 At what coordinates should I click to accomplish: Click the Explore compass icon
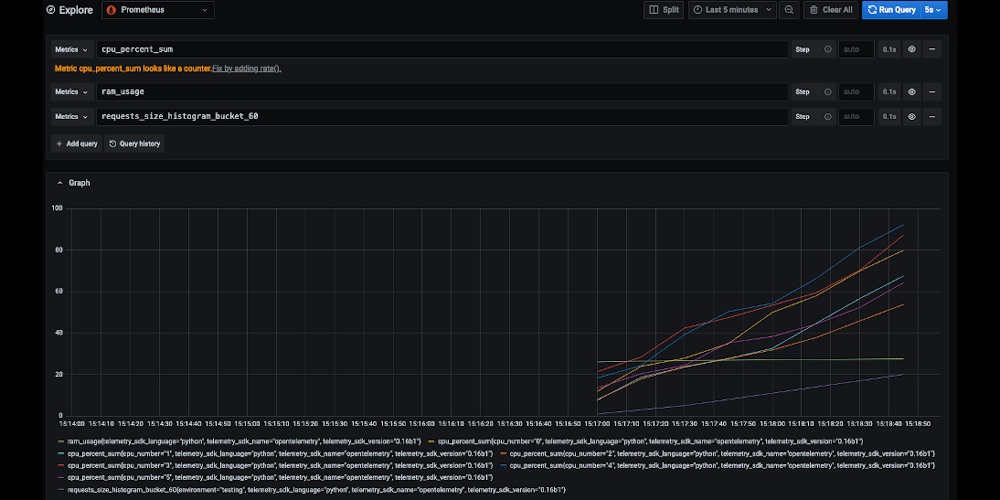(x=49, y=10)
